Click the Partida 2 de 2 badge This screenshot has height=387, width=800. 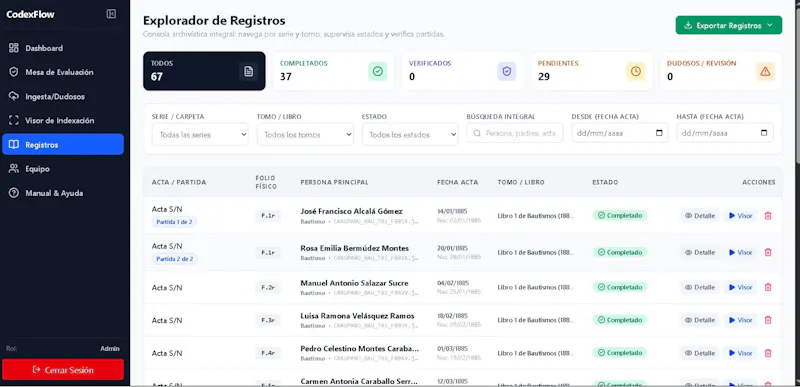(x=174, y=259)
